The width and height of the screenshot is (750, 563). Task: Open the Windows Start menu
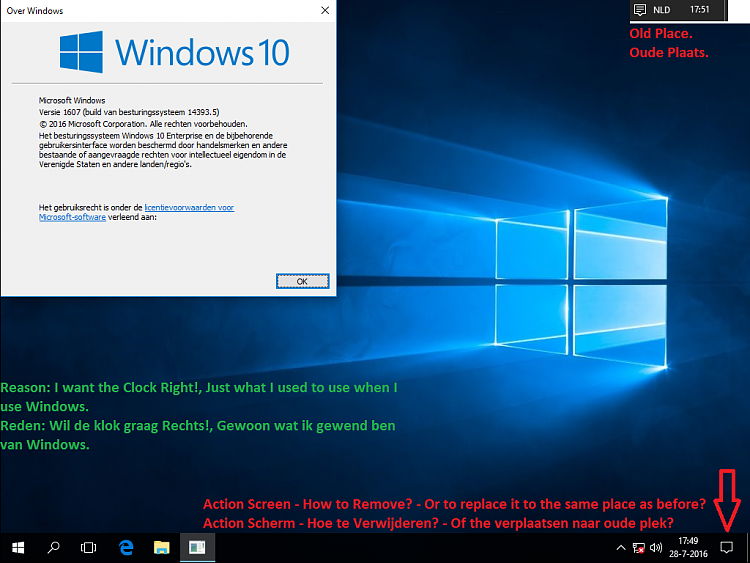pyautogui.click(x=18, y=548)
